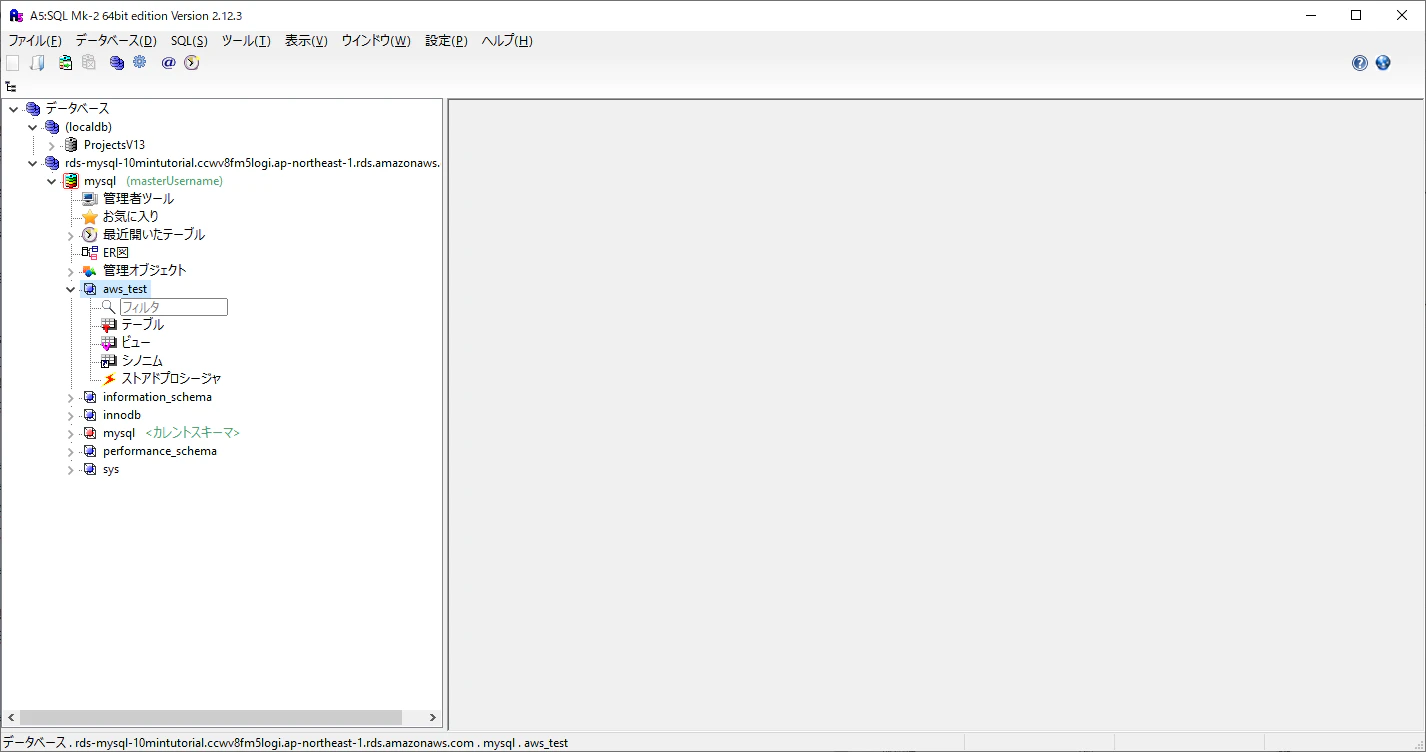Click the ビュー view icon
Screen dimensions: 1426x752
pyautogui.click(x=109, y=343)
